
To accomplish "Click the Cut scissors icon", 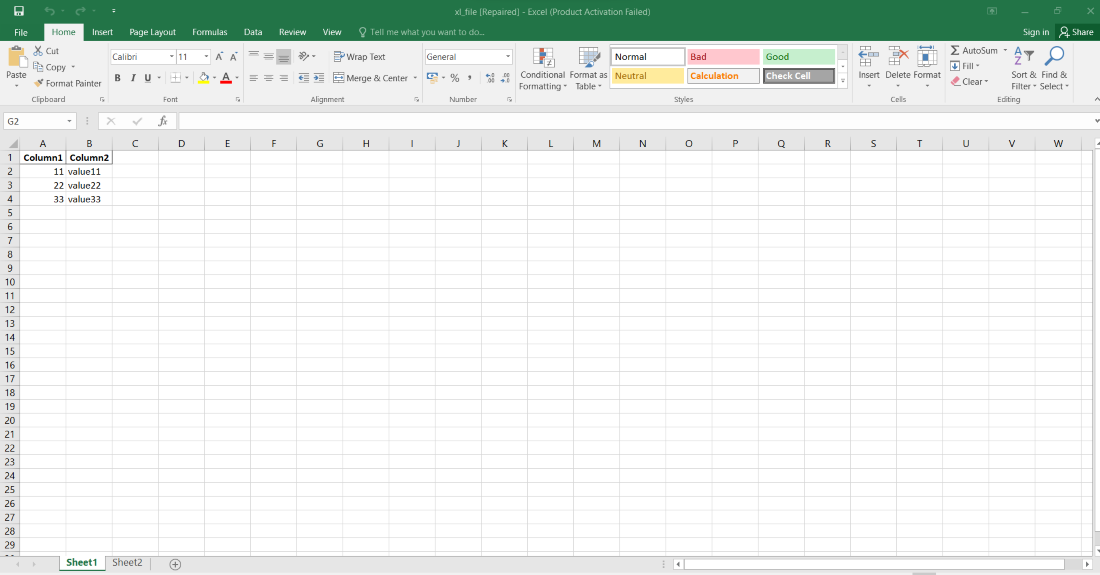I will point(38,50).
